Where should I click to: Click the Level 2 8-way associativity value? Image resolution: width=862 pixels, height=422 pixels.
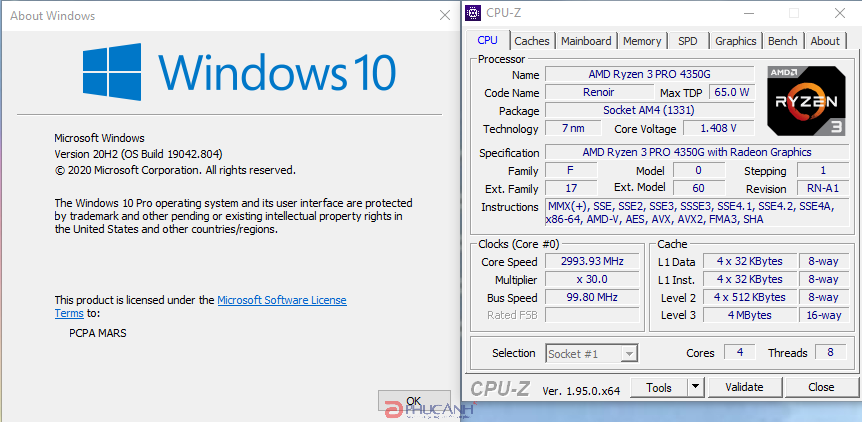coord(823,297)
